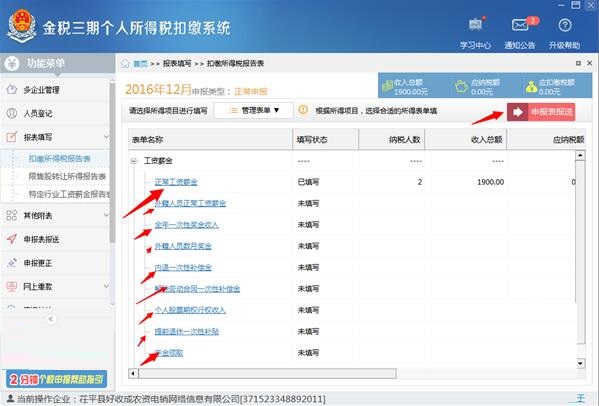This screenshot has height=406, width=599.
Task: Click the horizontal scrollbar thumb of the table
Action: [x=267, y=373]
